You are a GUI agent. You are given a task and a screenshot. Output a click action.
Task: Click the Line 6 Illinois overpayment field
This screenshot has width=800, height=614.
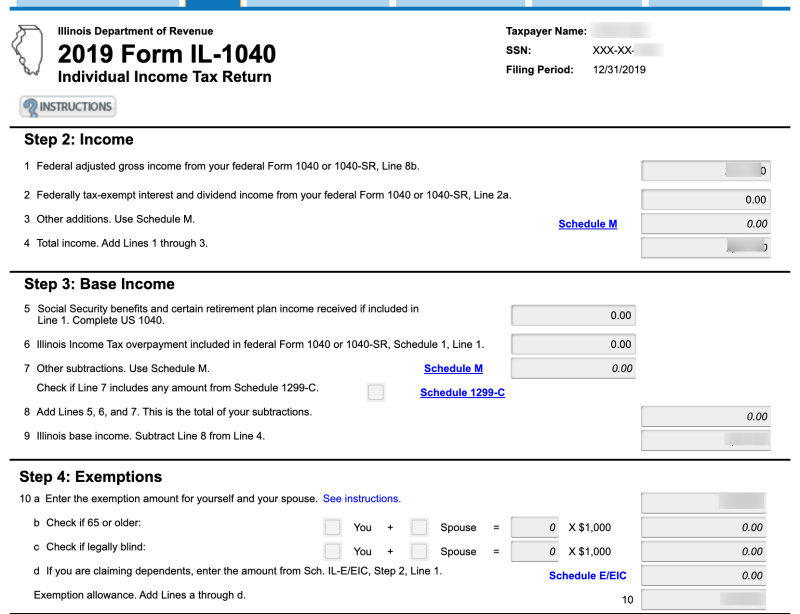pos(573,344)
